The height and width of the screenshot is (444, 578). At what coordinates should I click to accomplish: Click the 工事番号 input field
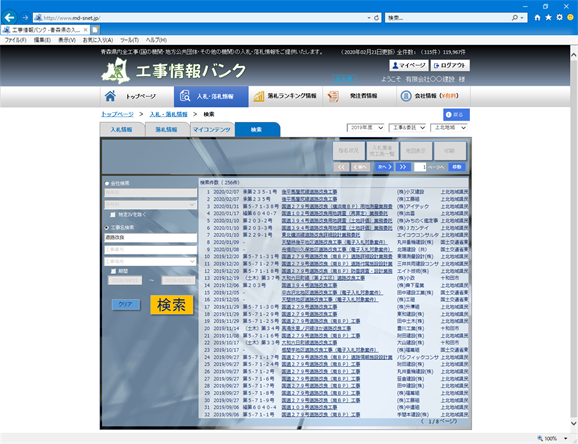point(150,250)
